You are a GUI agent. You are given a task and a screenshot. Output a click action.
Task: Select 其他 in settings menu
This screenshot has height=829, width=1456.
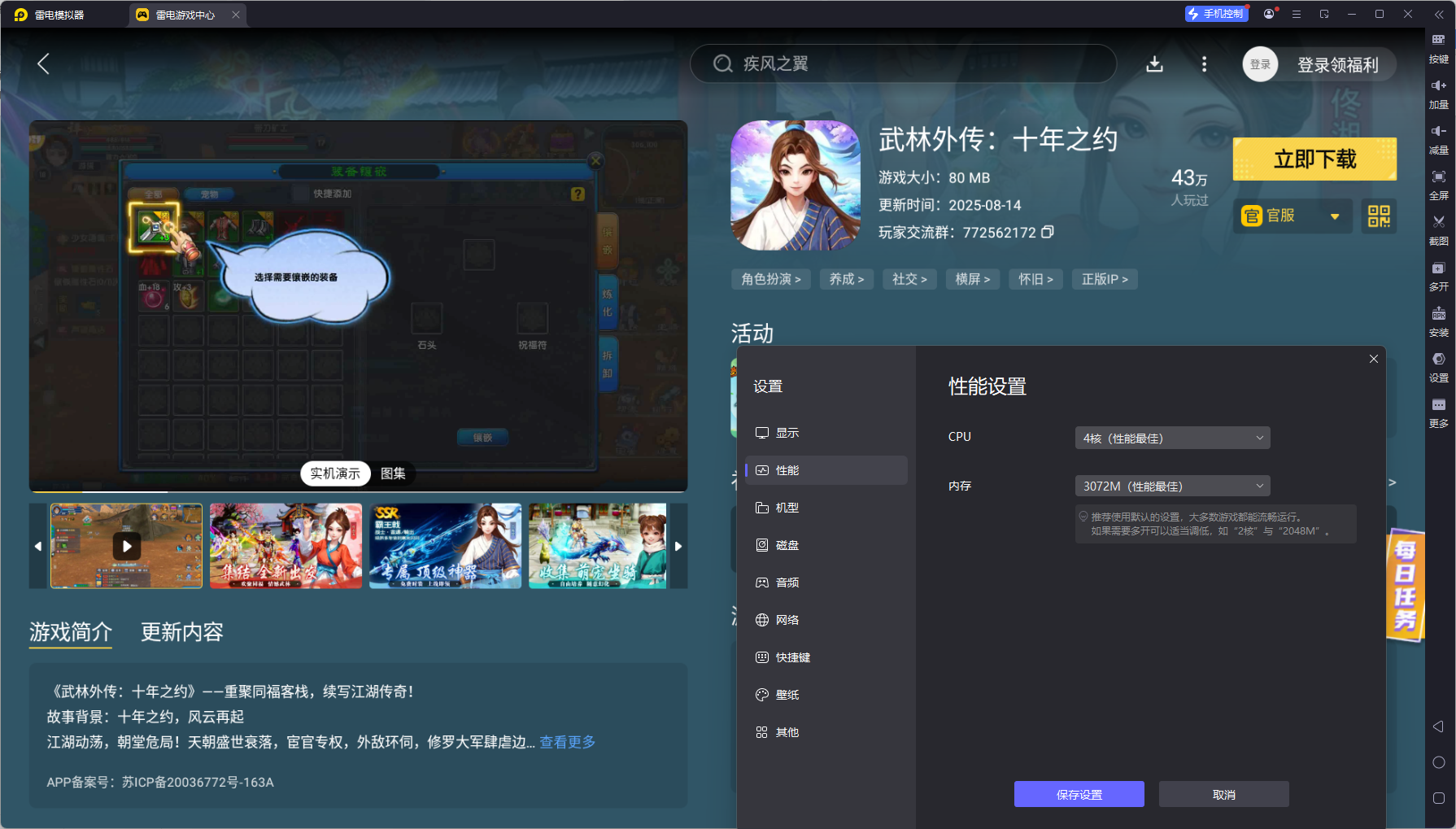point(826,732)
